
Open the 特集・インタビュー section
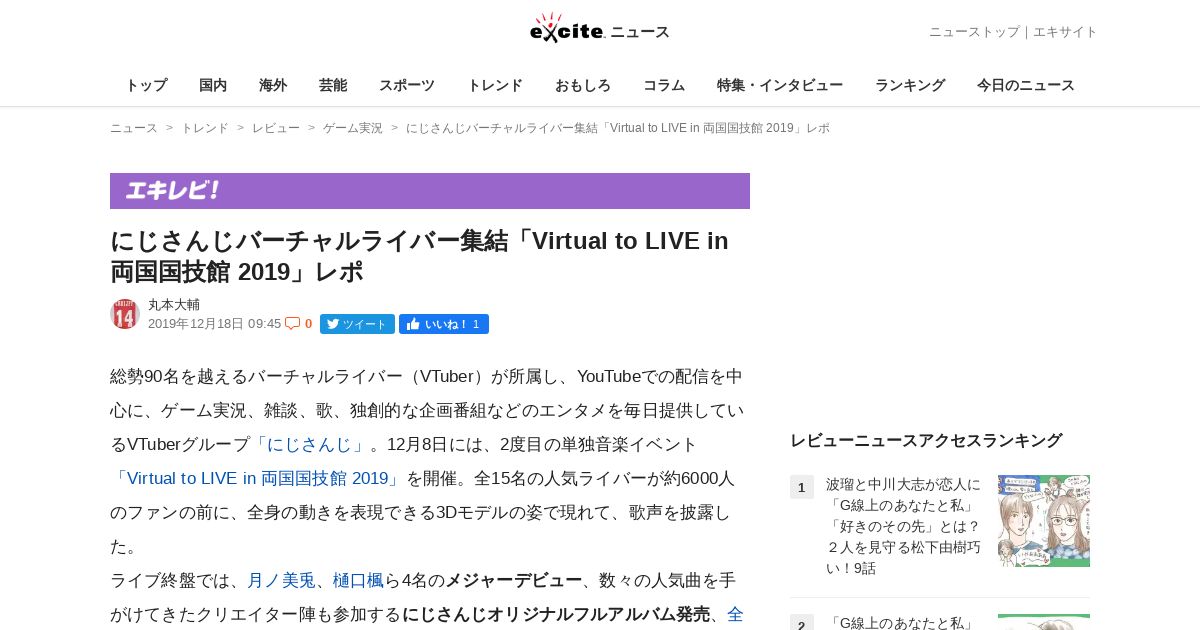click(x=780, y=86)
